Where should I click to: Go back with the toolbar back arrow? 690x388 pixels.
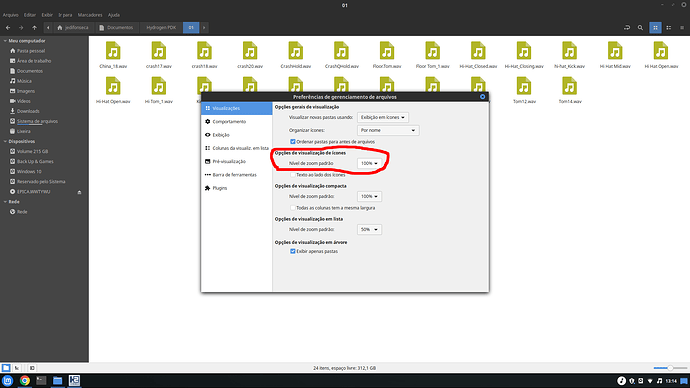[8, 28]
